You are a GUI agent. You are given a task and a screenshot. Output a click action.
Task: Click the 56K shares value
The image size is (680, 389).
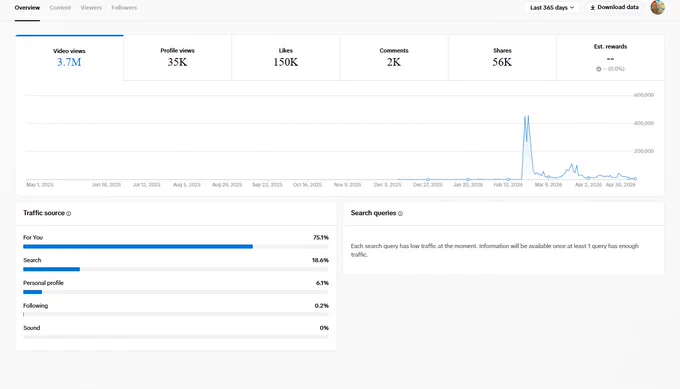[x=502, y=62]
